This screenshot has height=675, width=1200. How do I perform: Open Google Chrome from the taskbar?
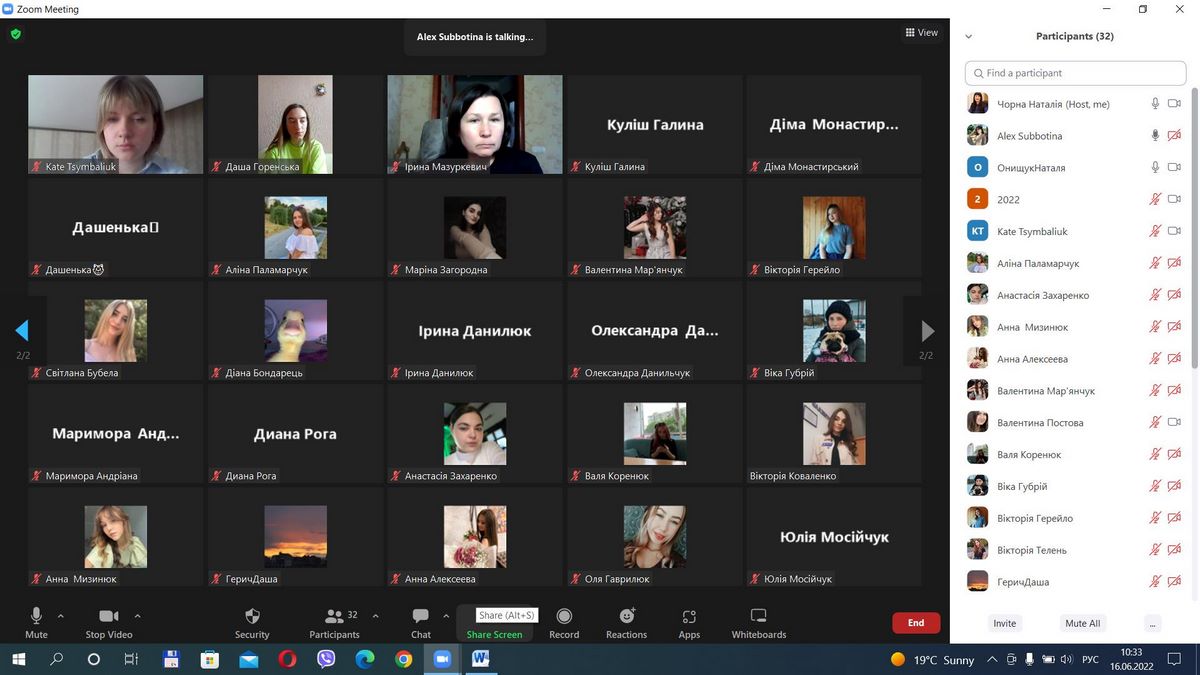pos(403,659)
